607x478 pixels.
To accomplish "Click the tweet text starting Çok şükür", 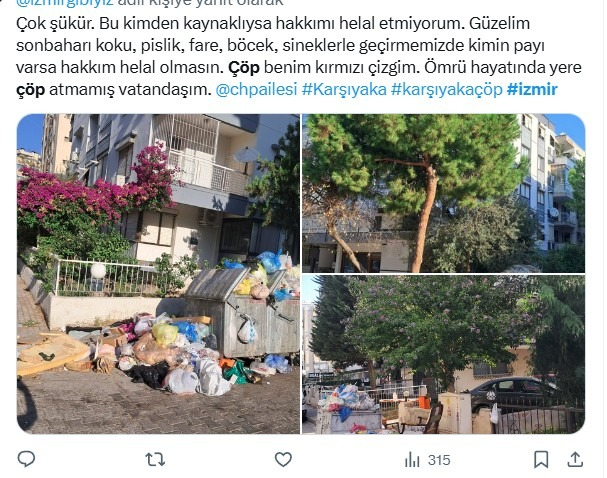I will point(298,56).
